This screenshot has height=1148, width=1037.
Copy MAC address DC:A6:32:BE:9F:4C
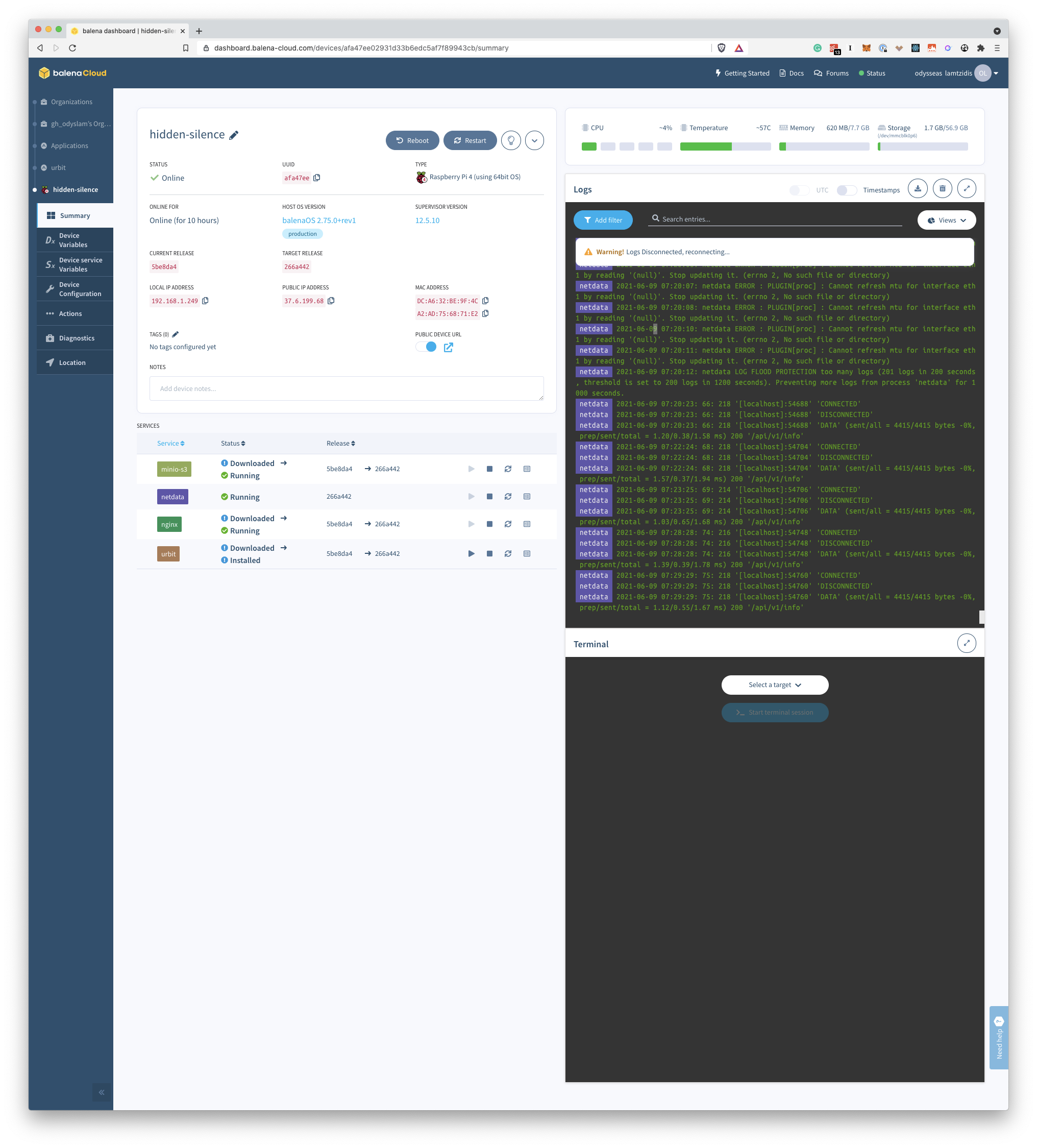(x=485, y=301)
